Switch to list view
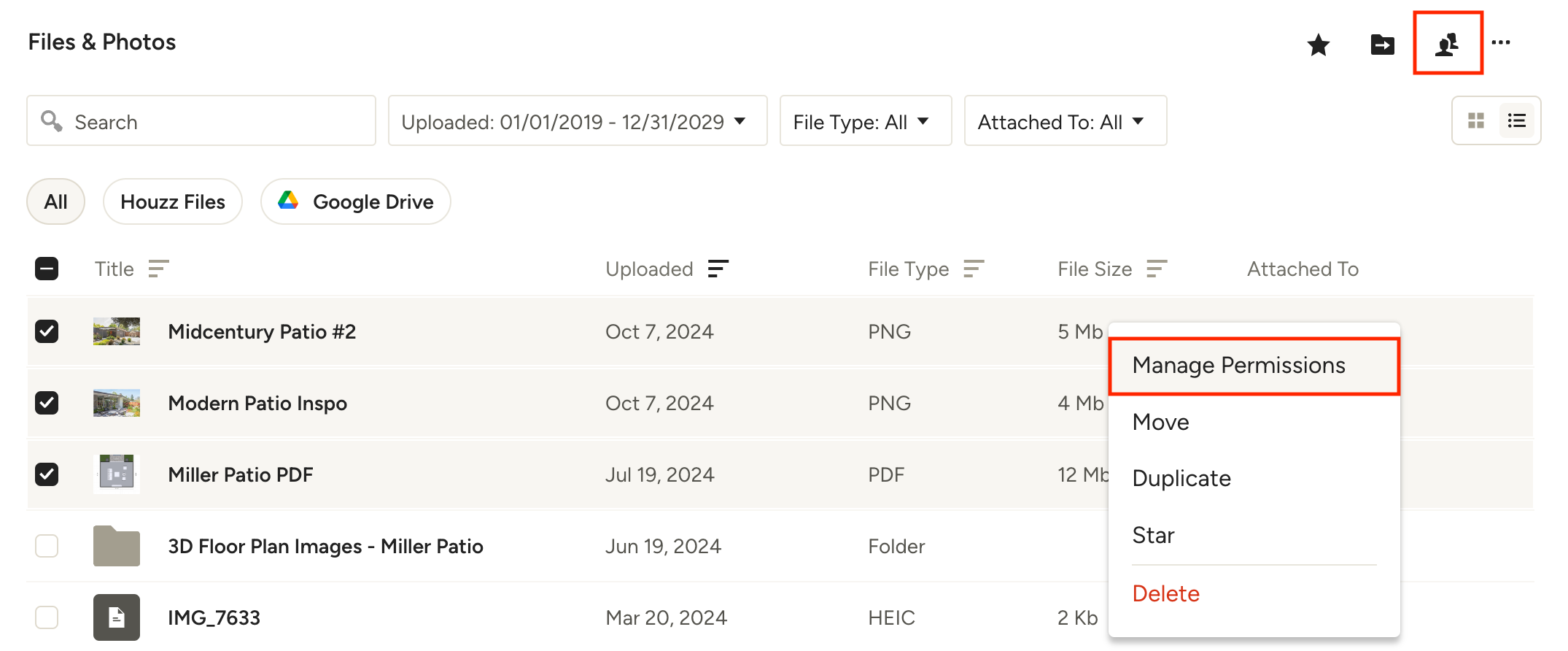 (1517, 121)
